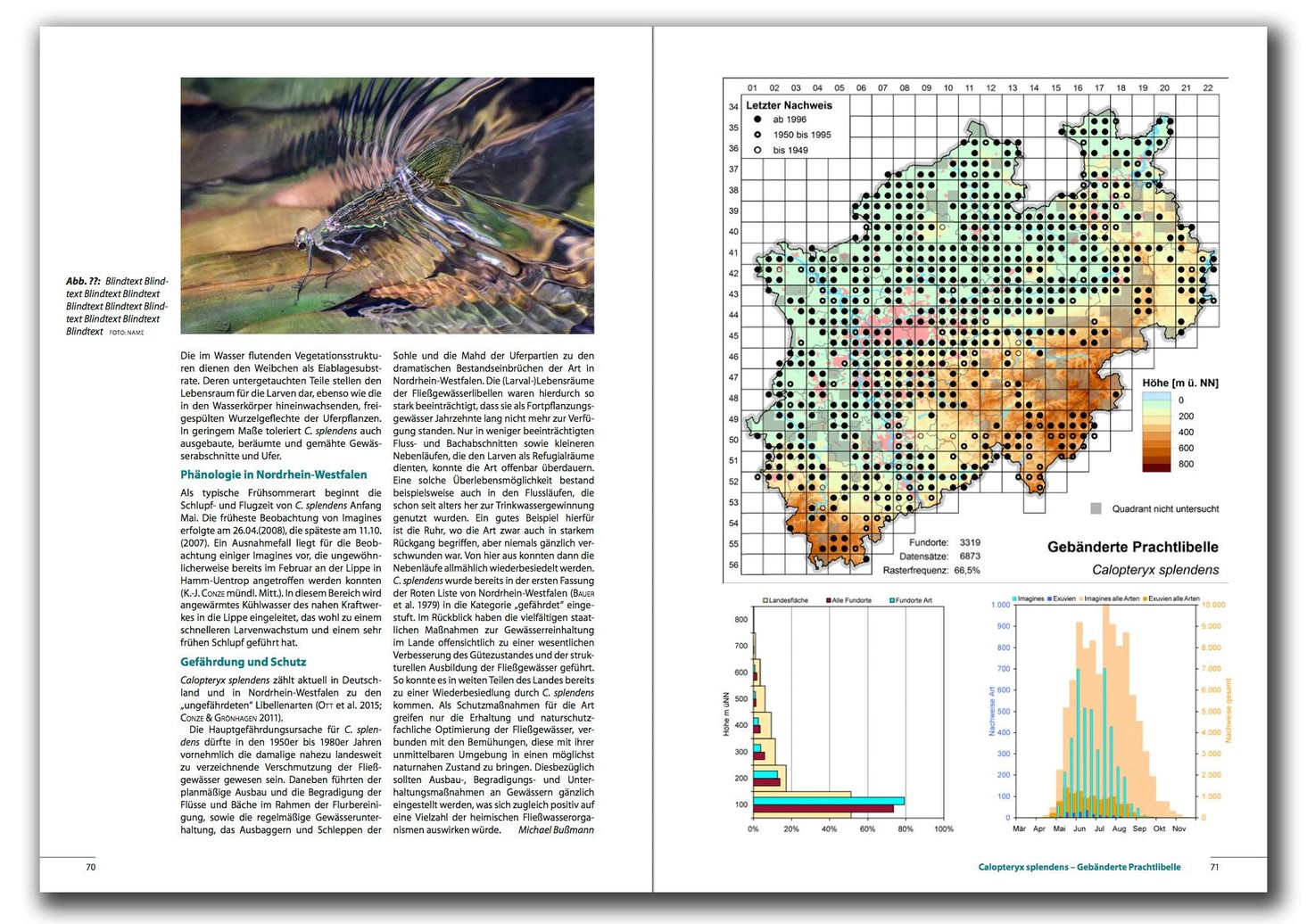Click map row number '56'
Viewport: 1307px width, 924px height.
(733, 565)
